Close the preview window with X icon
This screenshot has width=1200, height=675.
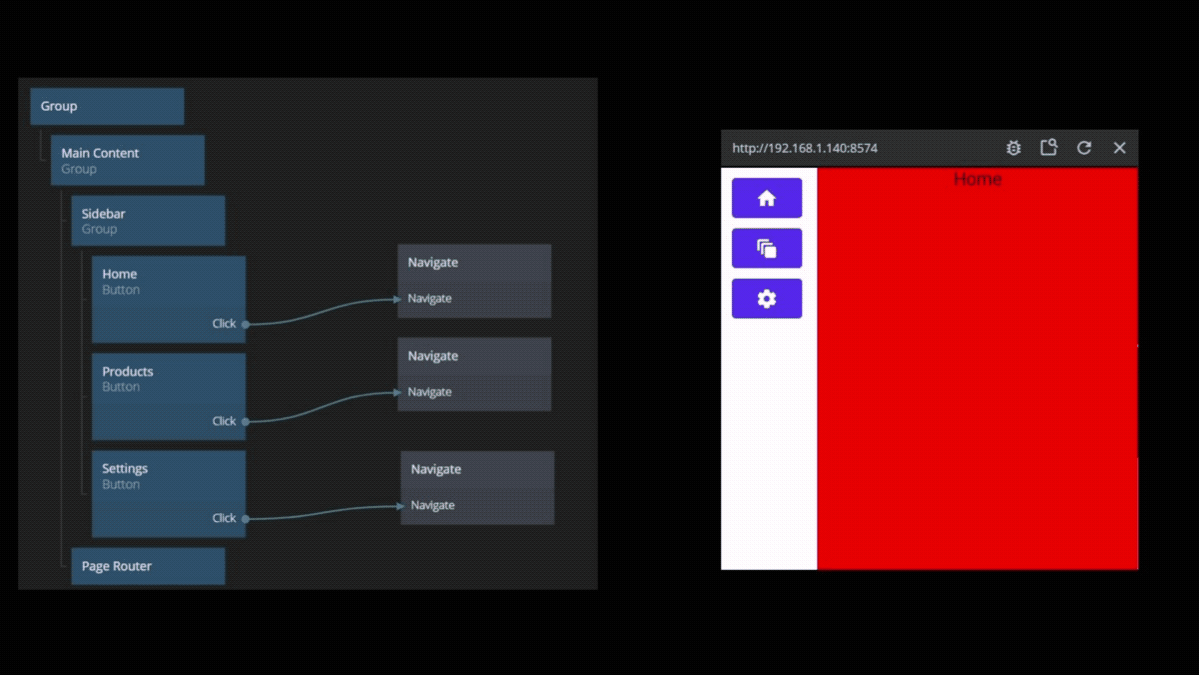click(1119, 148)
